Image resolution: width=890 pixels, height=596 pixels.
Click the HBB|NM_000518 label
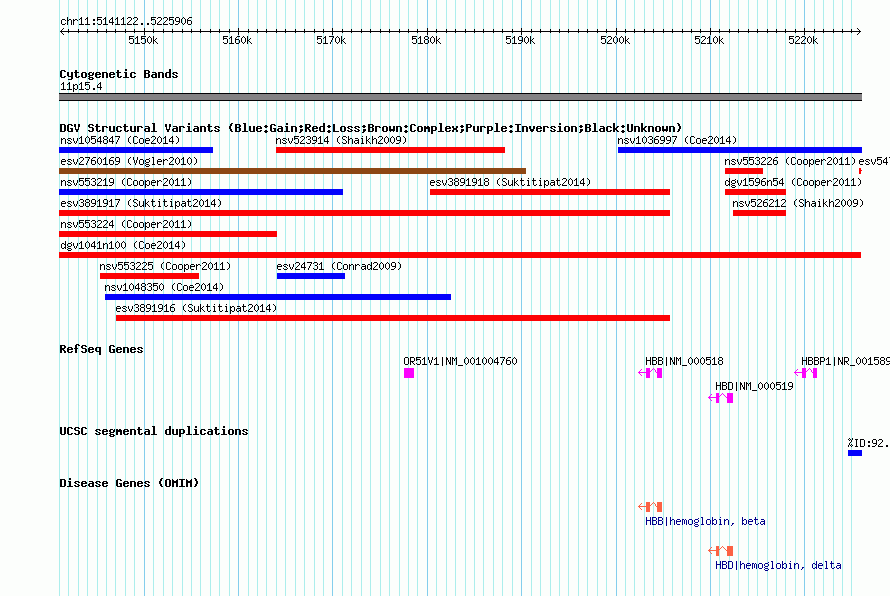coord(684,361)
